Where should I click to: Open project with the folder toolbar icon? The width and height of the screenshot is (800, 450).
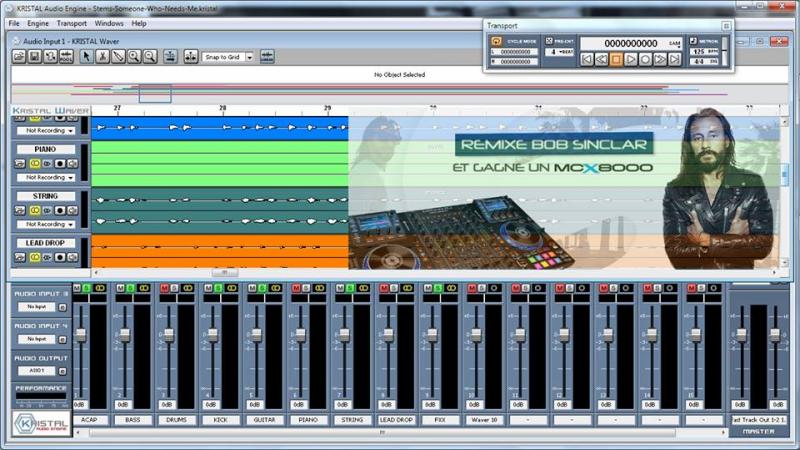pyautogui.click(x=19, y=57)
